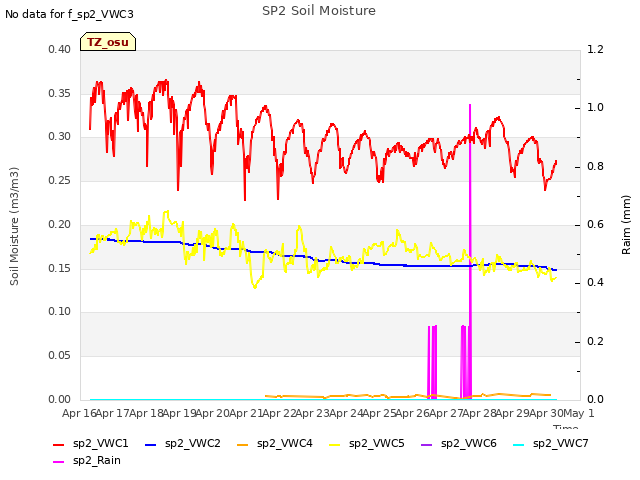Click the magenta sp2_Rain legend swatch
Image resolution: width=640 pixels, height=480 pixels.
59,462
